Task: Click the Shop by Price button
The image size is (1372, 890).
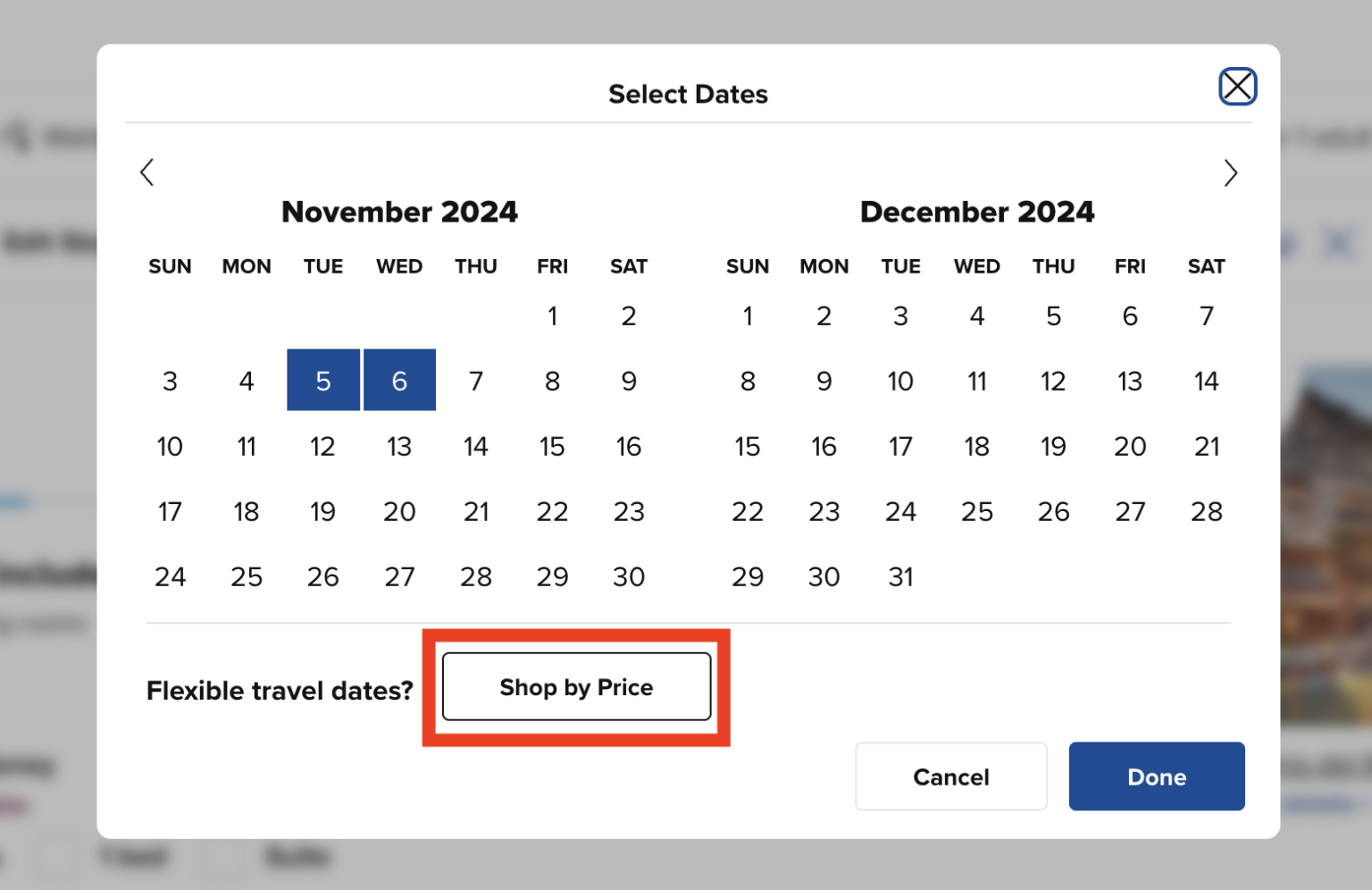Action: point(576,686)
